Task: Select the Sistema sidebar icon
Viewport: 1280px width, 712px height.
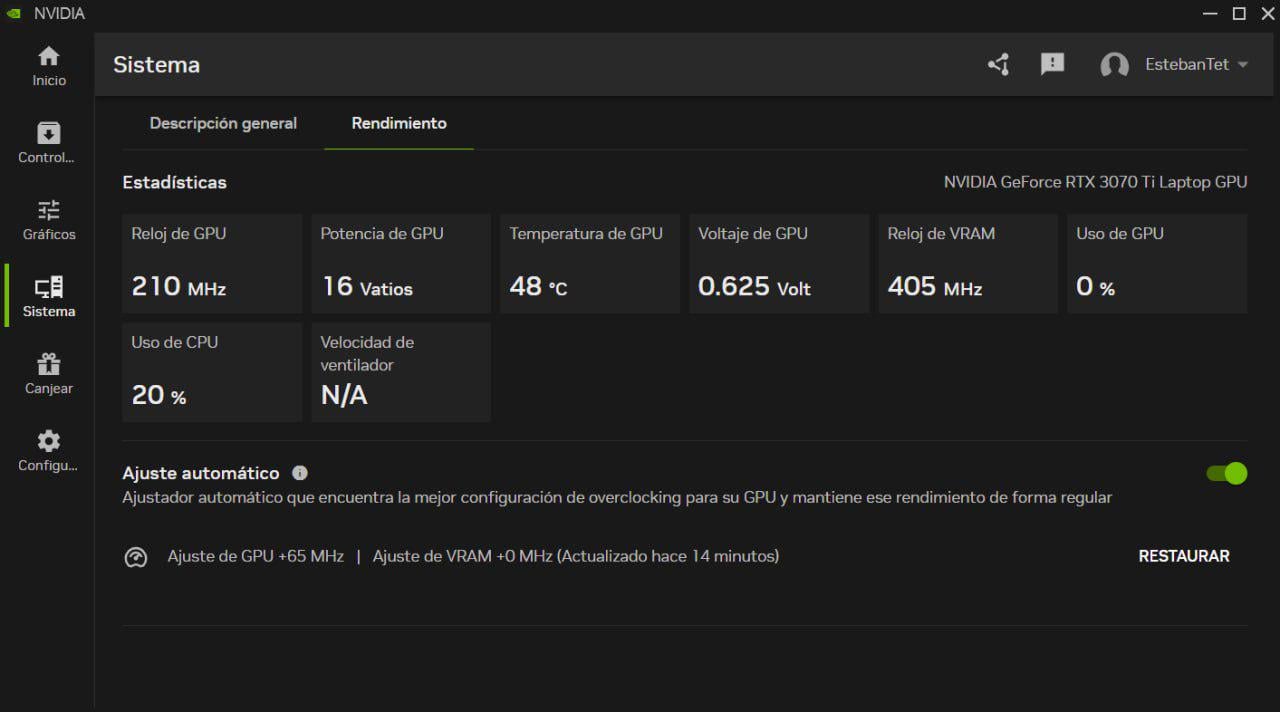Action: 48,288
